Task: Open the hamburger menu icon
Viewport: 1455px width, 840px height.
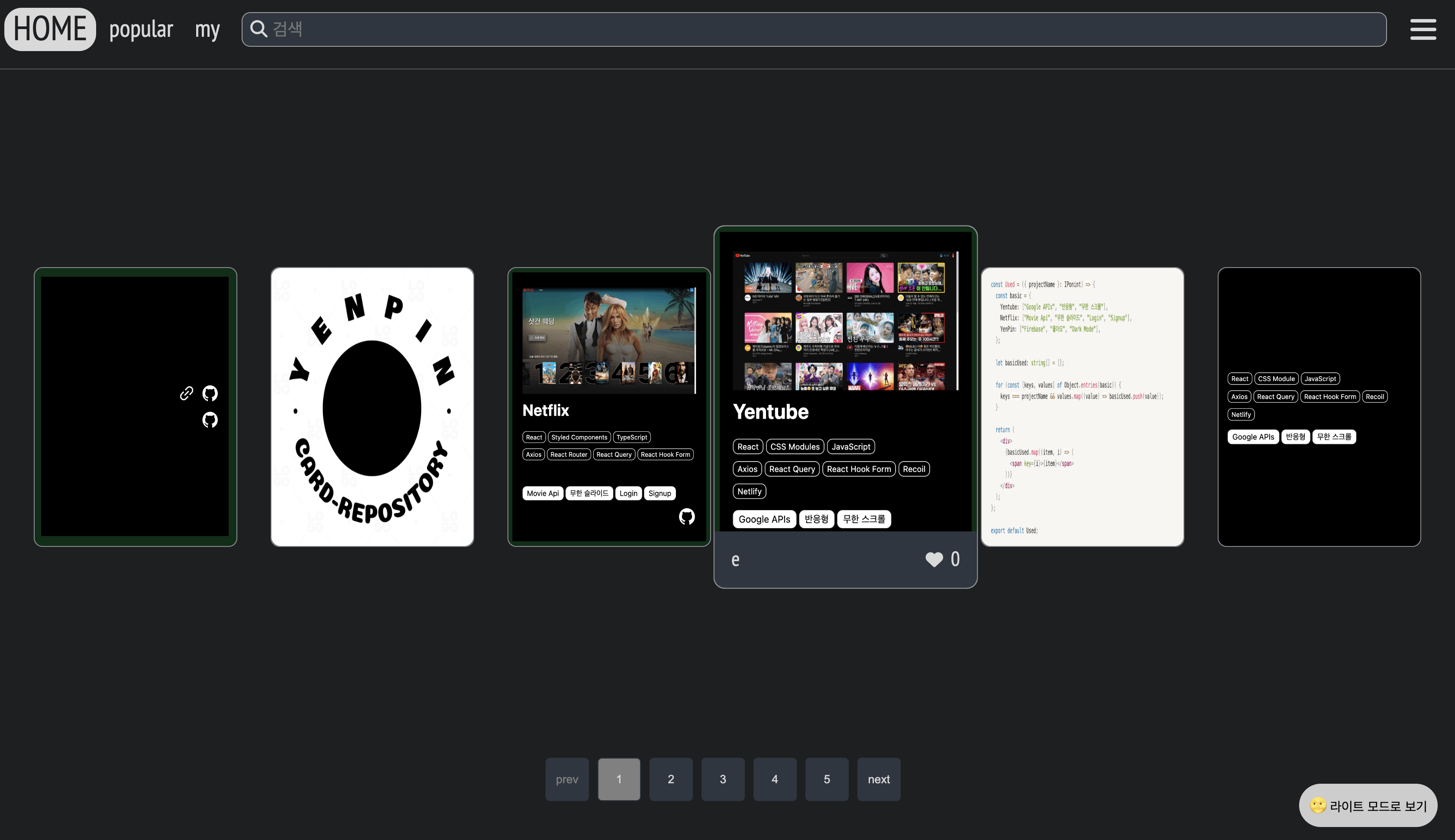Action: (x=1423, y=29)
